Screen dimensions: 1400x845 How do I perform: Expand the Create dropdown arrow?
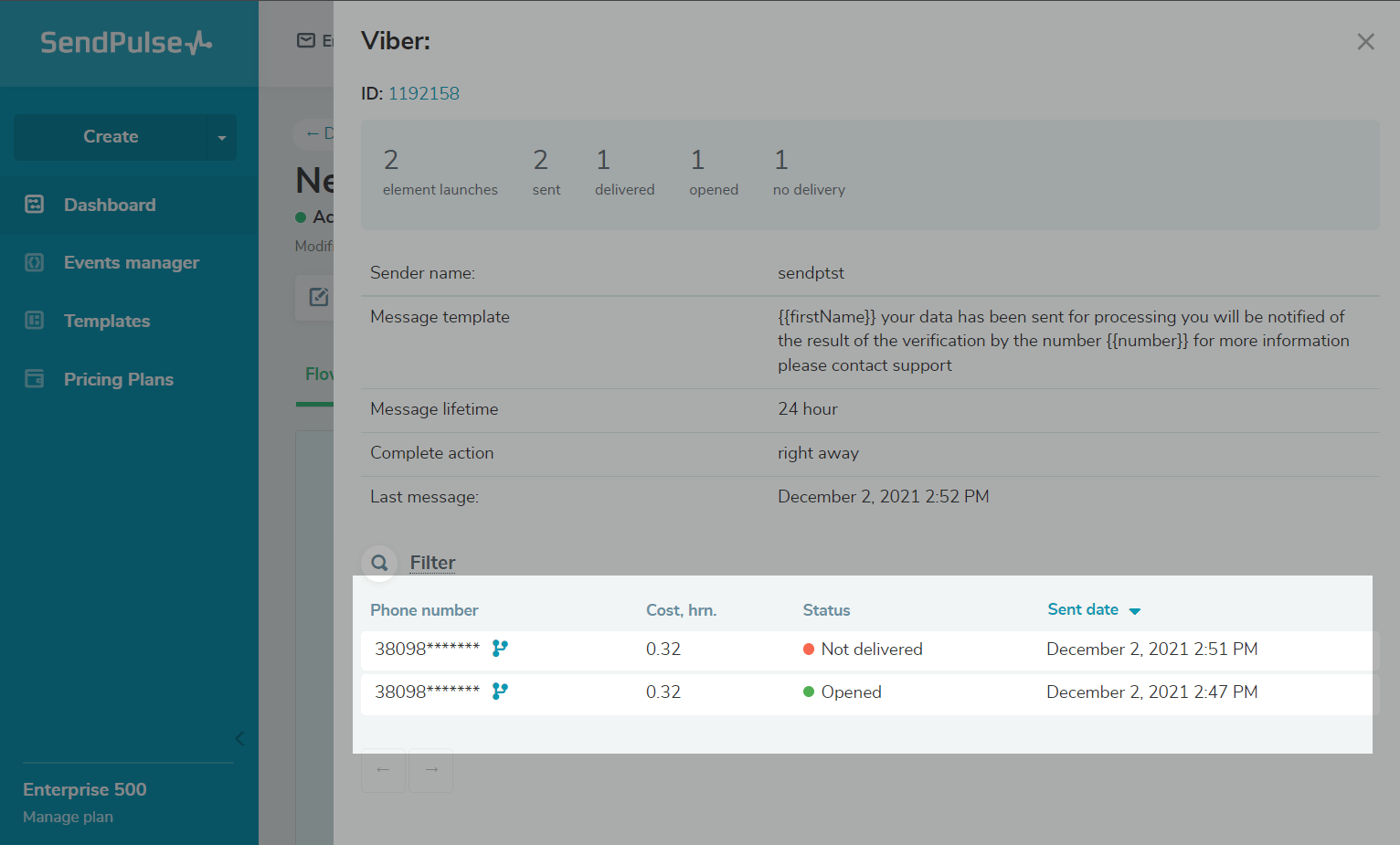click(222, 137)
